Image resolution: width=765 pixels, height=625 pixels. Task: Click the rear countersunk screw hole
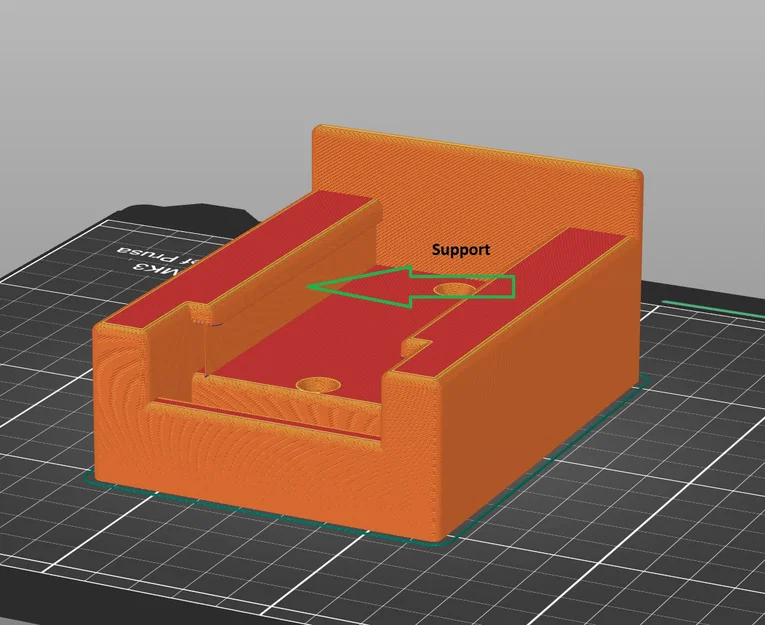[x=454, y=289]
